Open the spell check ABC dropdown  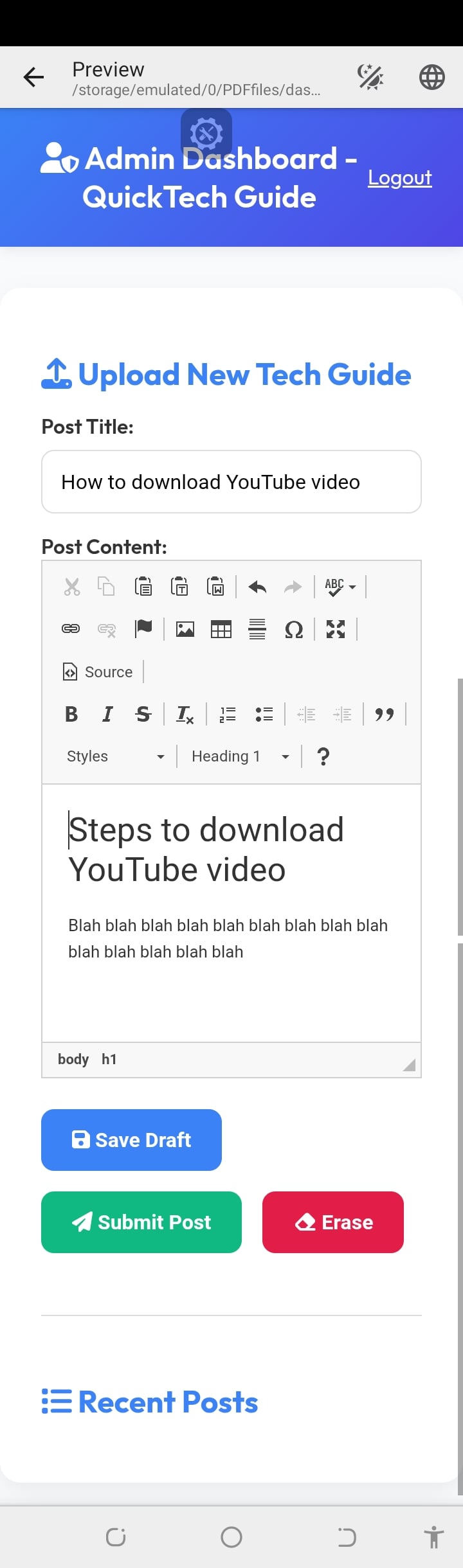(340, 587)
